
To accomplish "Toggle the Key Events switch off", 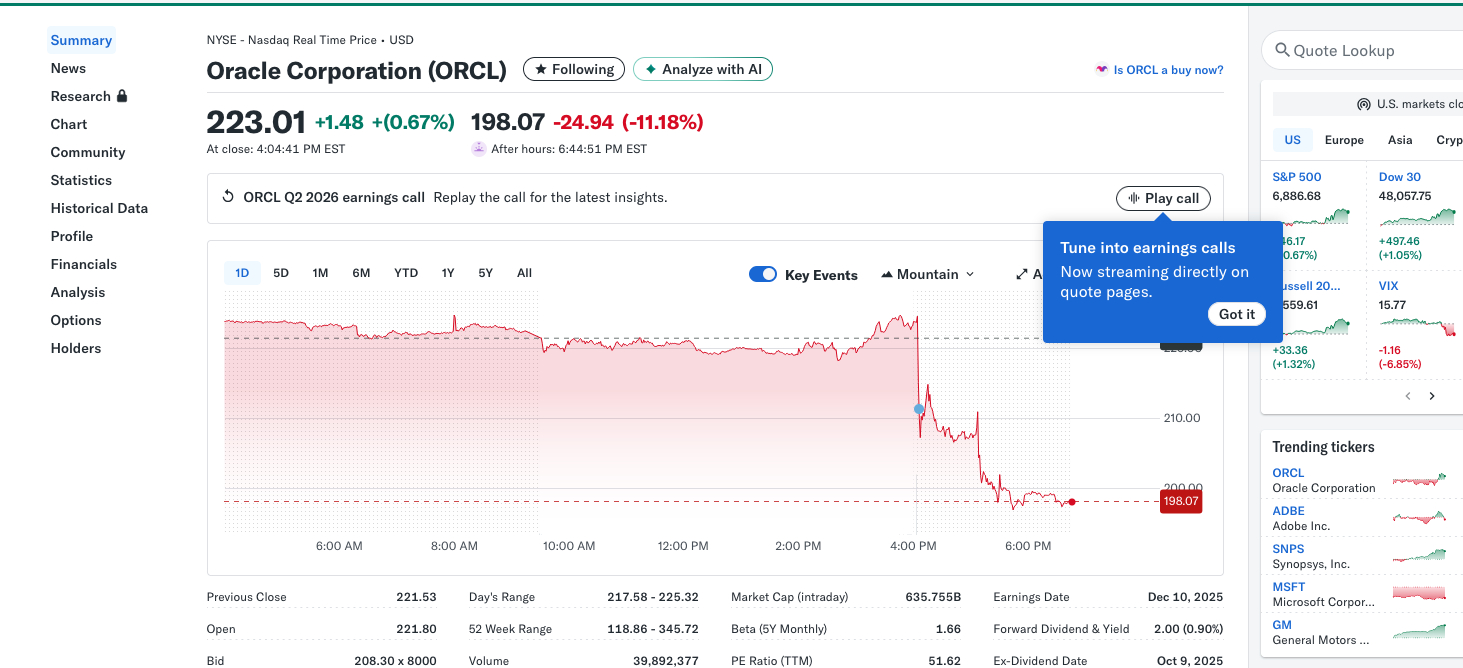I will (763, 274).
